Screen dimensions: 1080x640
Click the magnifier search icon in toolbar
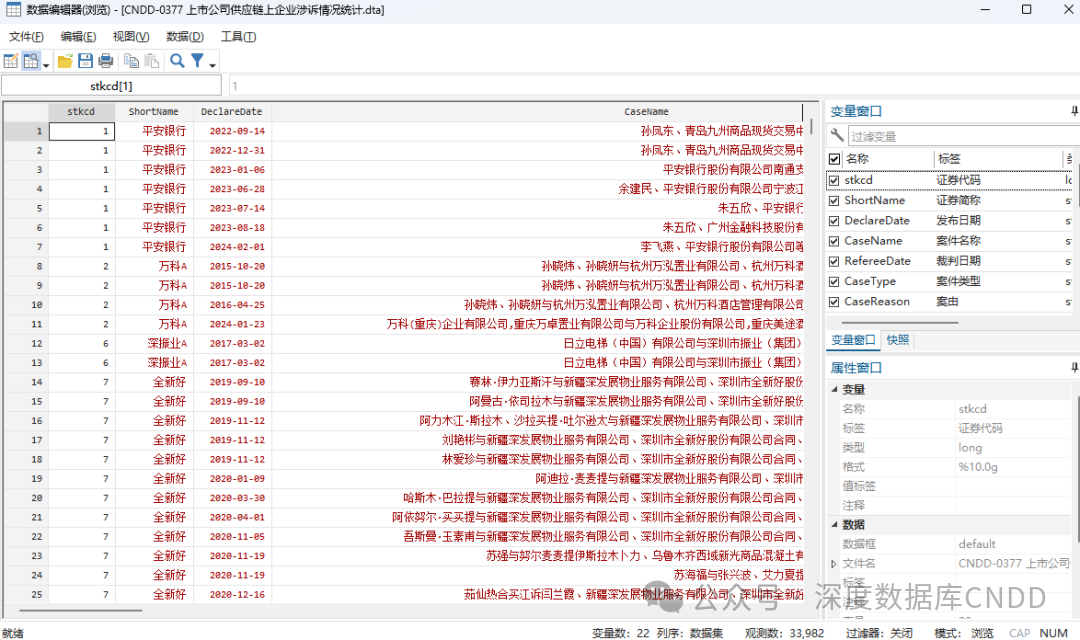tap(177, 61)
